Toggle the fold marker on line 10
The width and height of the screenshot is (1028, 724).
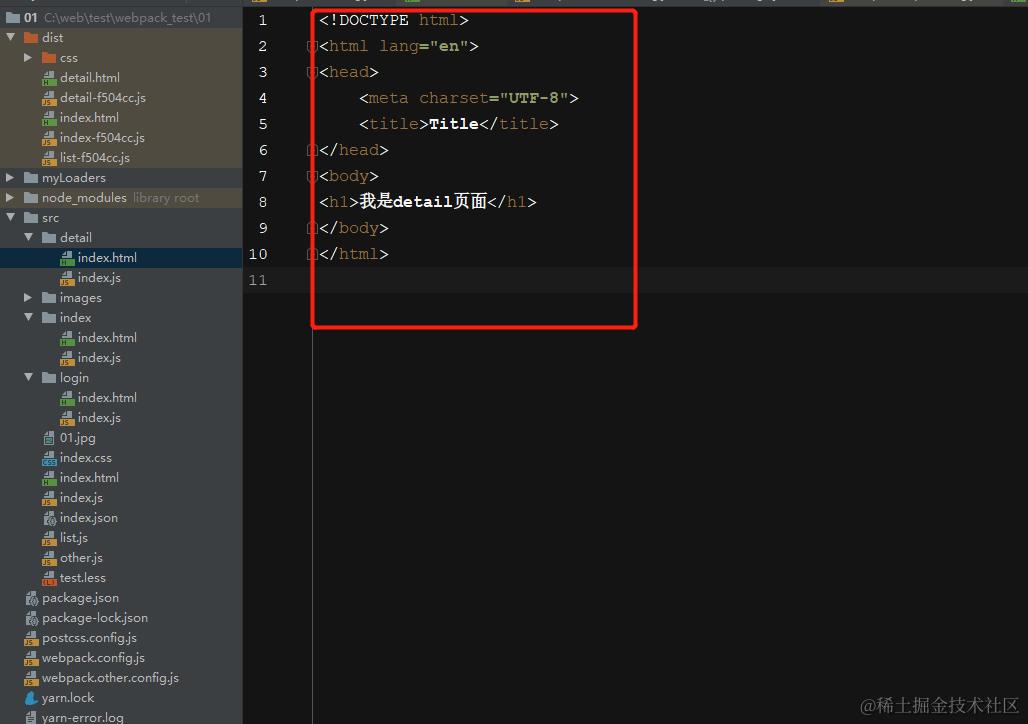(312, 254)
